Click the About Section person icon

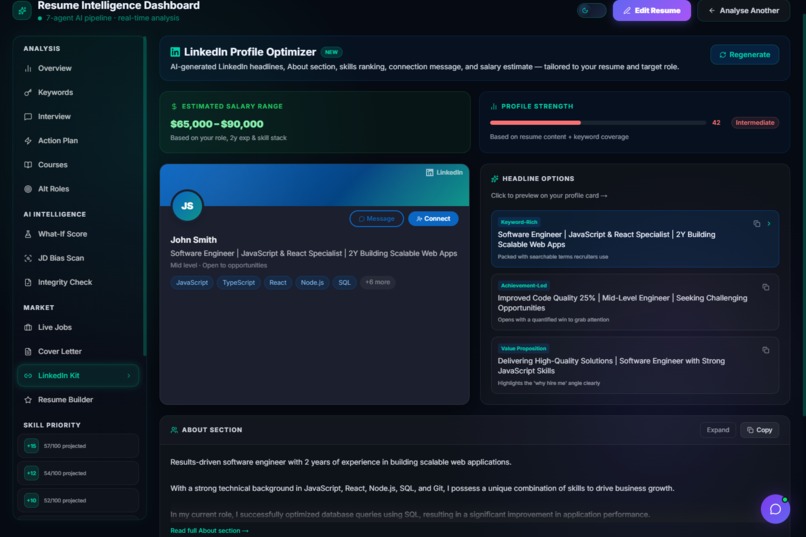coord(174,430)
